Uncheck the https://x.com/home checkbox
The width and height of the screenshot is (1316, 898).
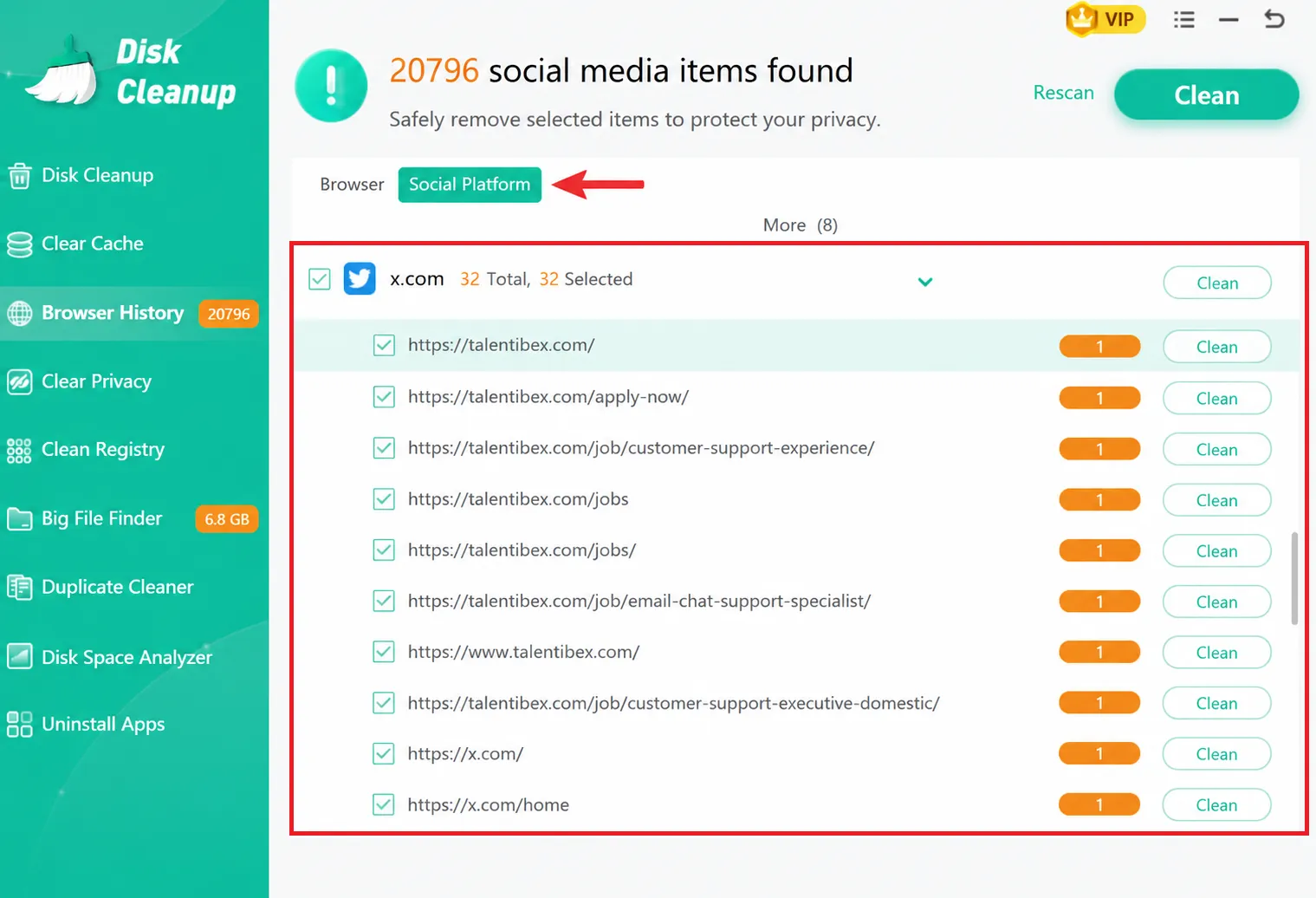pyautogui.click(x=384, y=805)
